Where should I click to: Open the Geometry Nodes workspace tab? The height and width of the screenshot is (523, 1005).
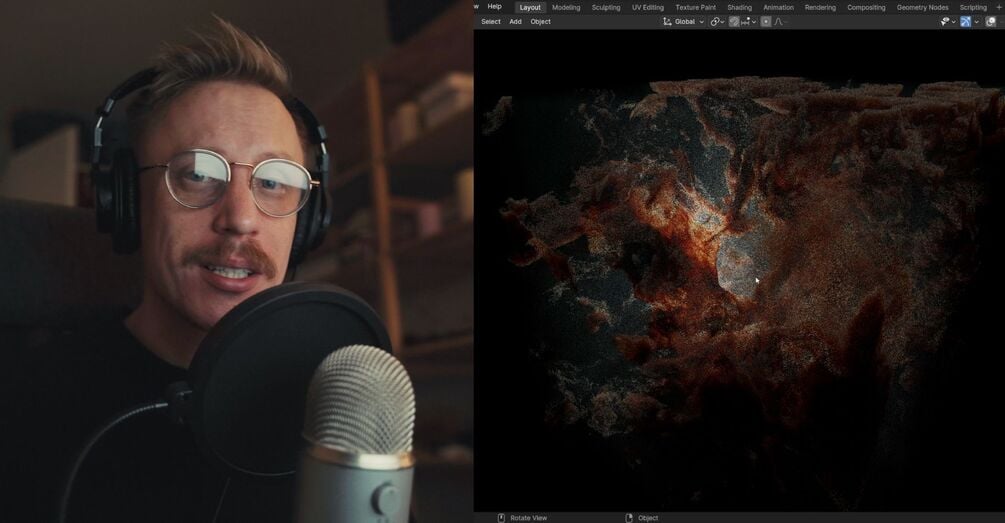pos(922,8)
